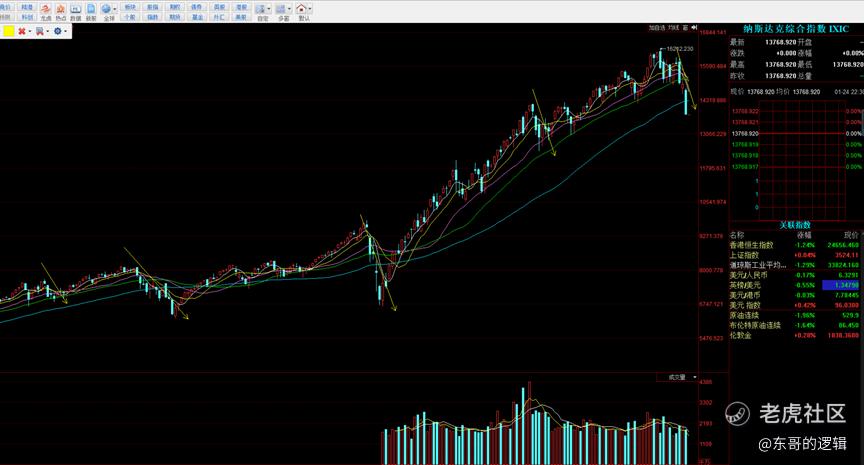Collapse side panel with arrow icon beside 加自选
The image size is (864, 465).
[694, 27]
